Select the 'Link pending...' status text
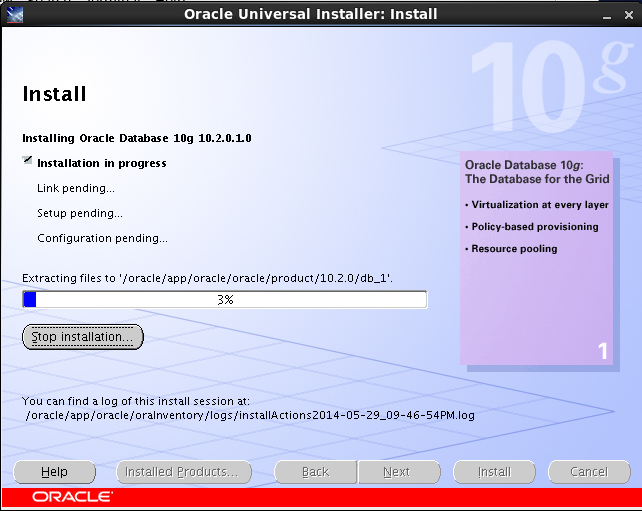 (76, 188)
